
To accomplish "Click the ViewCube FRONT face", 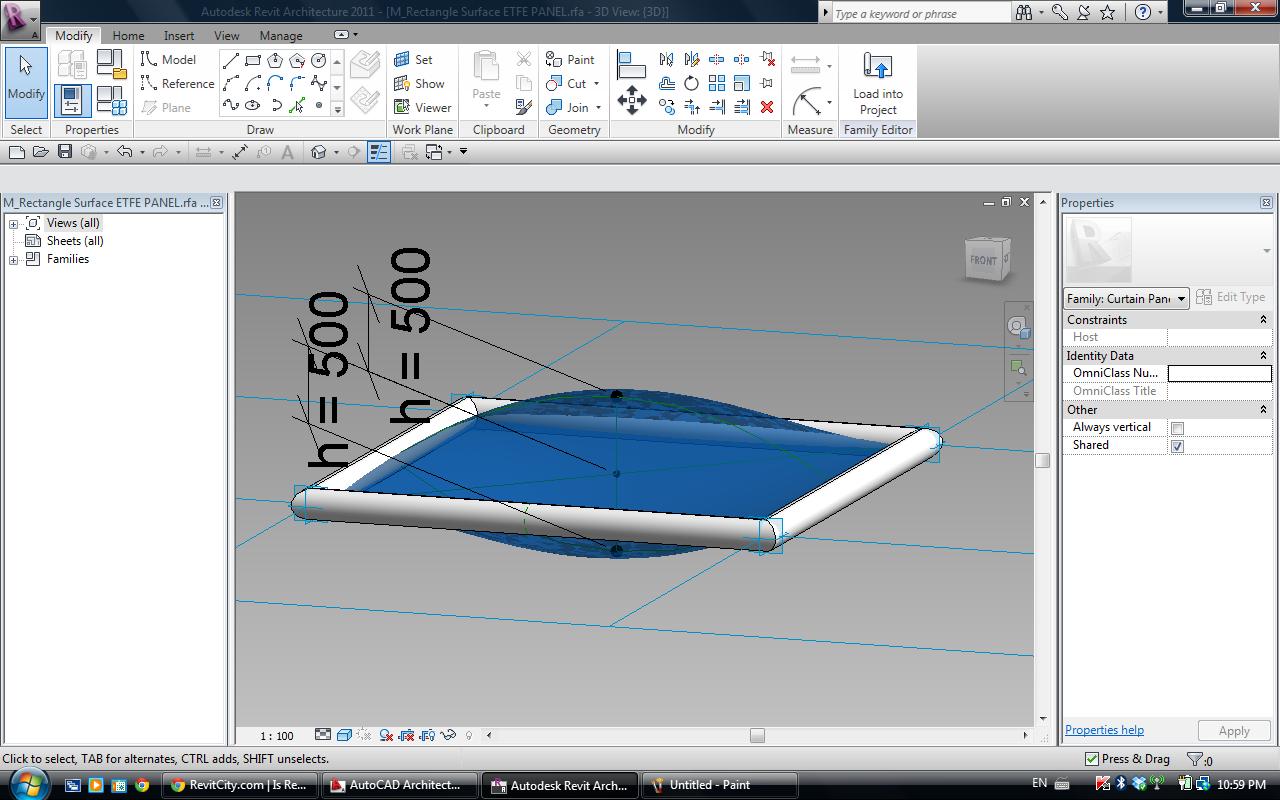I will pyautogui.click(x=983, y=260).
